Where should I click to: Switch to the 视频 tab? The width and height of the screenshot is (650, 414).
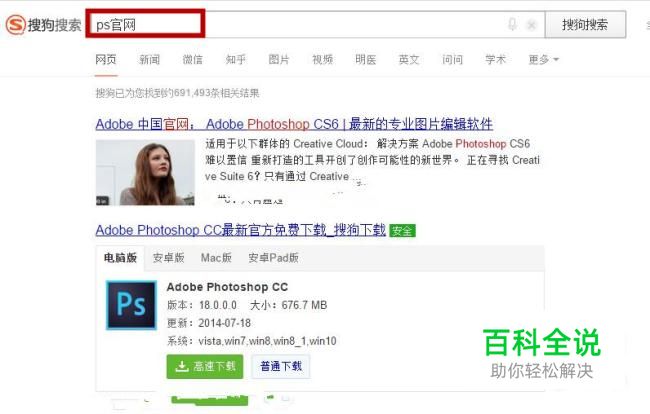(x=322, y=60)
